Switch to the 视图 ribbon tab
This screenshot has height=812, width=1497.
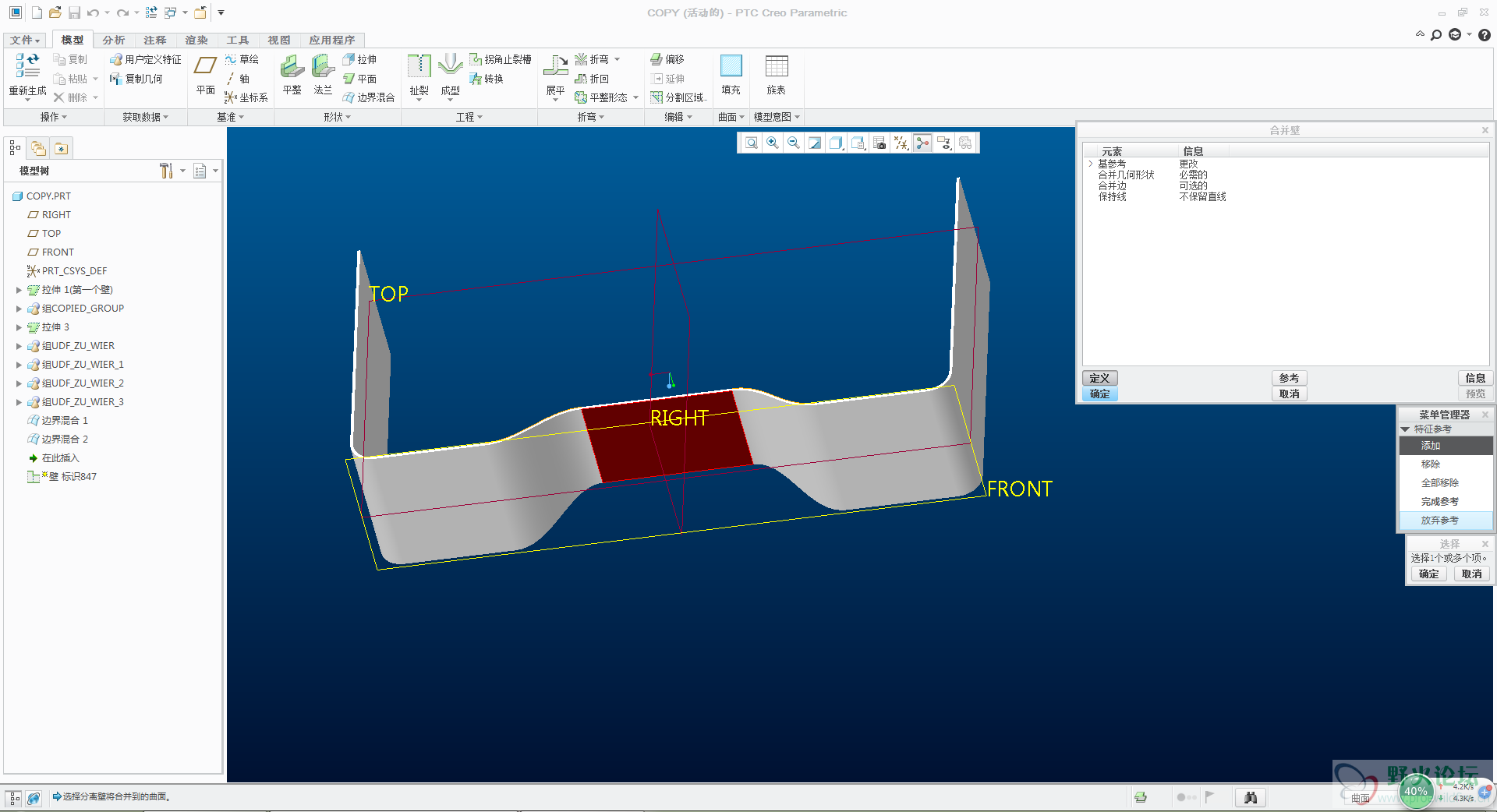click(279, 40)
